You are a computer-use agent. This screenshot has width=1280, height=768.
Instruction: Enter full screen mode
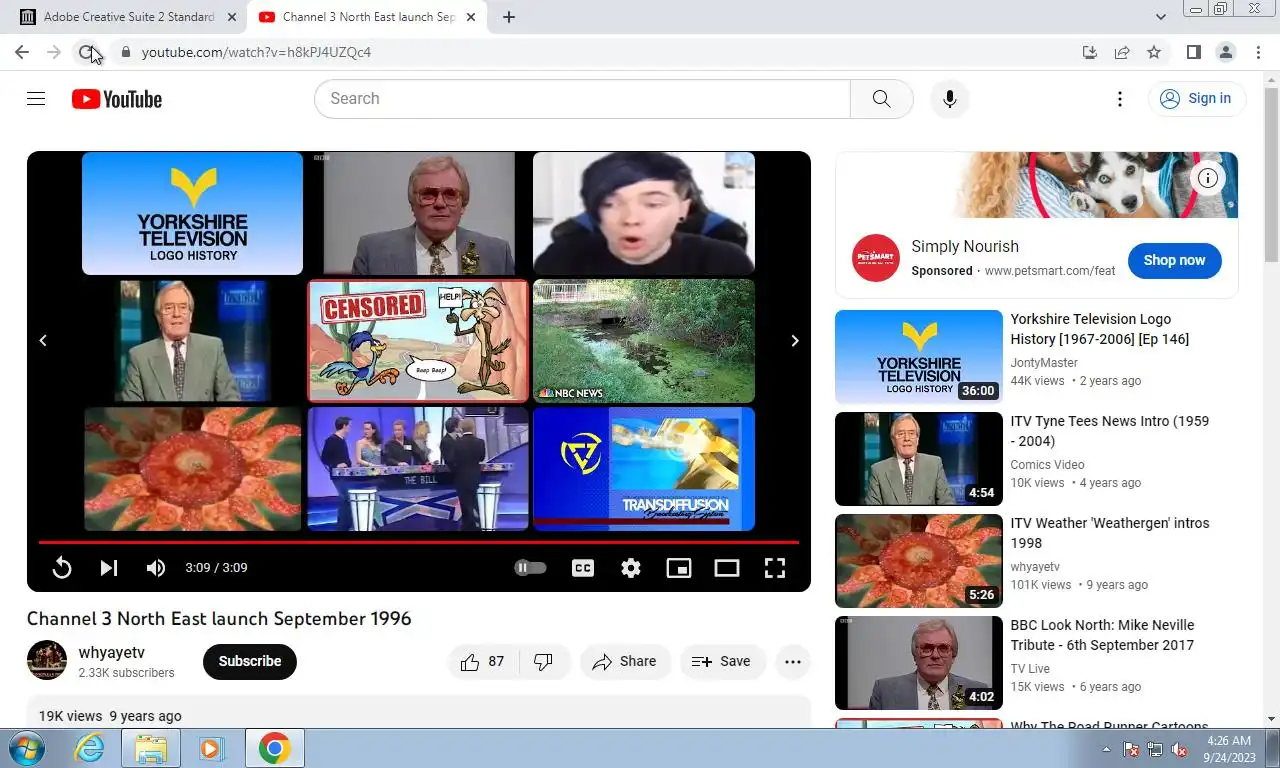(775, 568)
